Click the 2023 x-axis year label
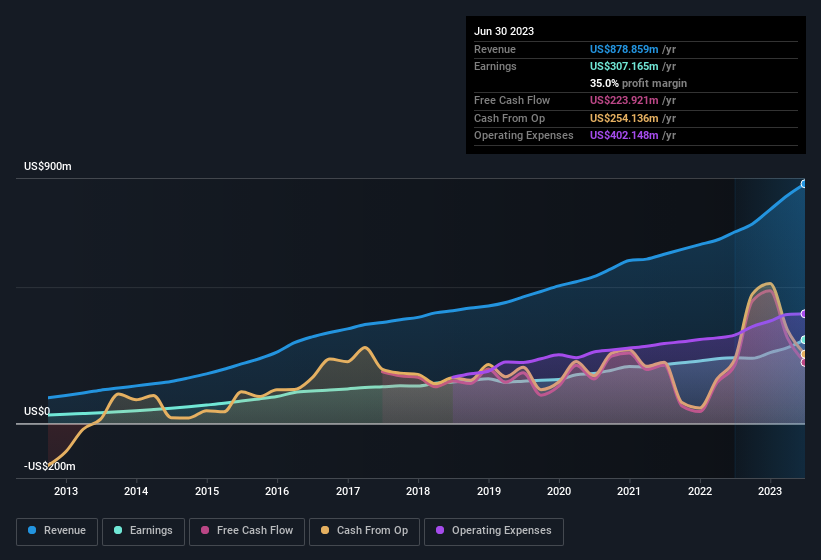 (x=770, y=491)
